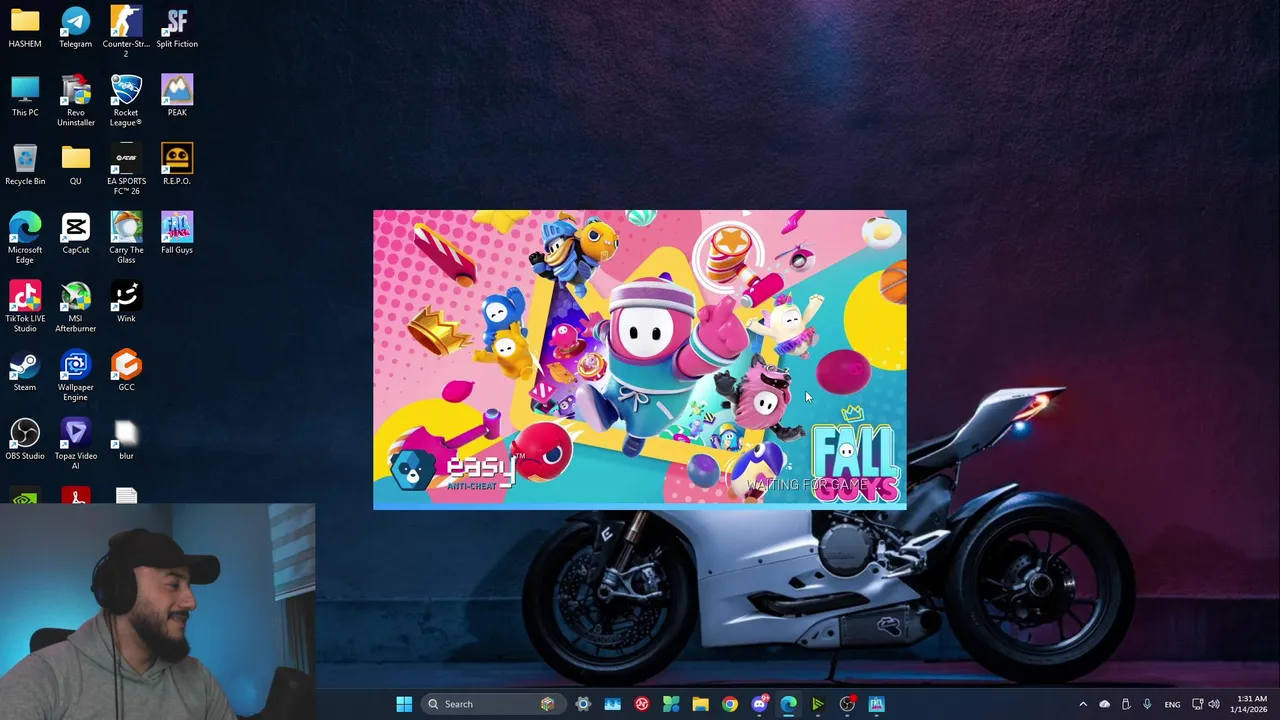Open the volume speaker tray icon
This screenshot has width=1280, height=720.
pyautogui.click(x=1214, y=704)
